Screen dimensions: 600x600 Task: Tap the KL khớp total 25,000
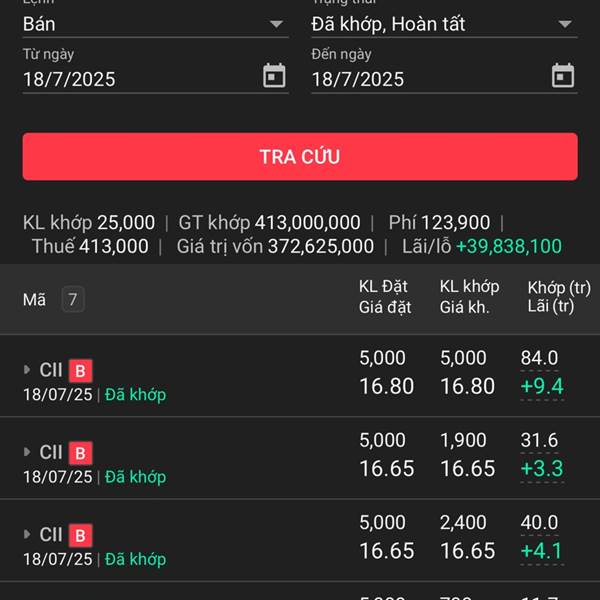(x=126, y=222)
